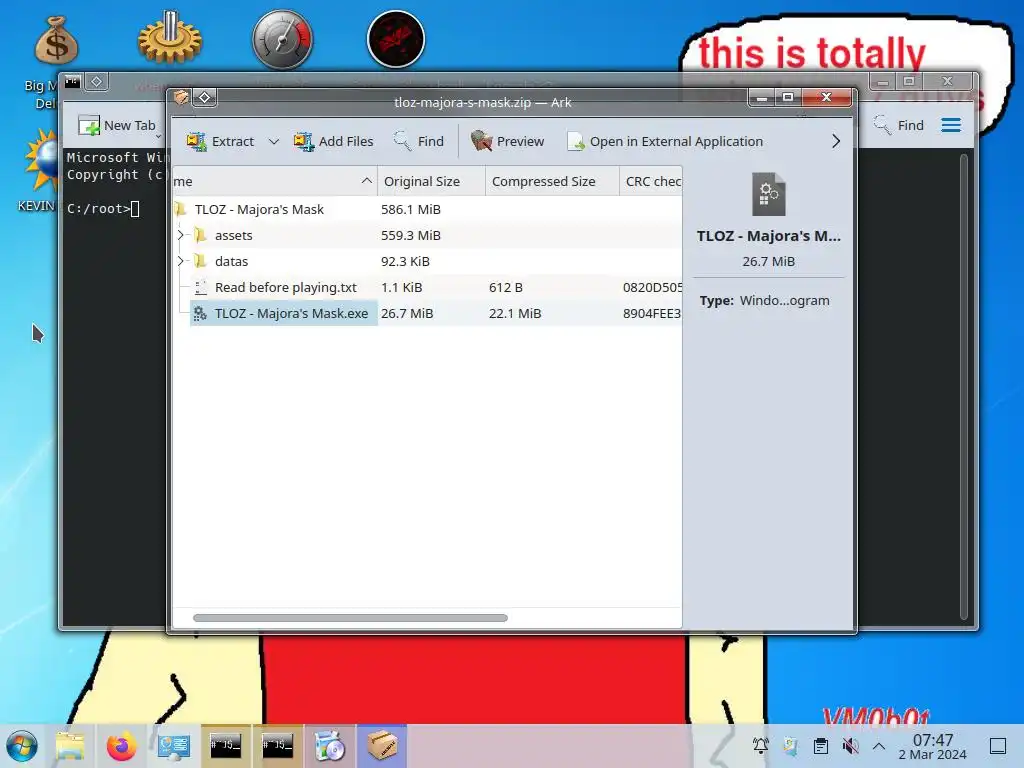Sort by CRC checksum column
Image resolution: width=1024 pixels, height=768 pixels.
(x=651, y=181)
